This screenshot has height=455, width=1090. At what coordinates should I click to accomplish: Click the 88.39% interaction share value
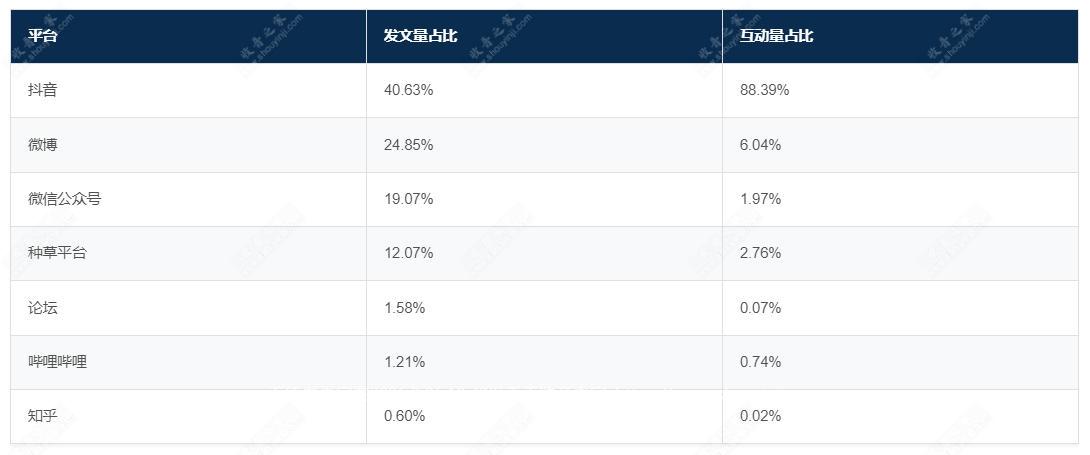pos(764,90)
